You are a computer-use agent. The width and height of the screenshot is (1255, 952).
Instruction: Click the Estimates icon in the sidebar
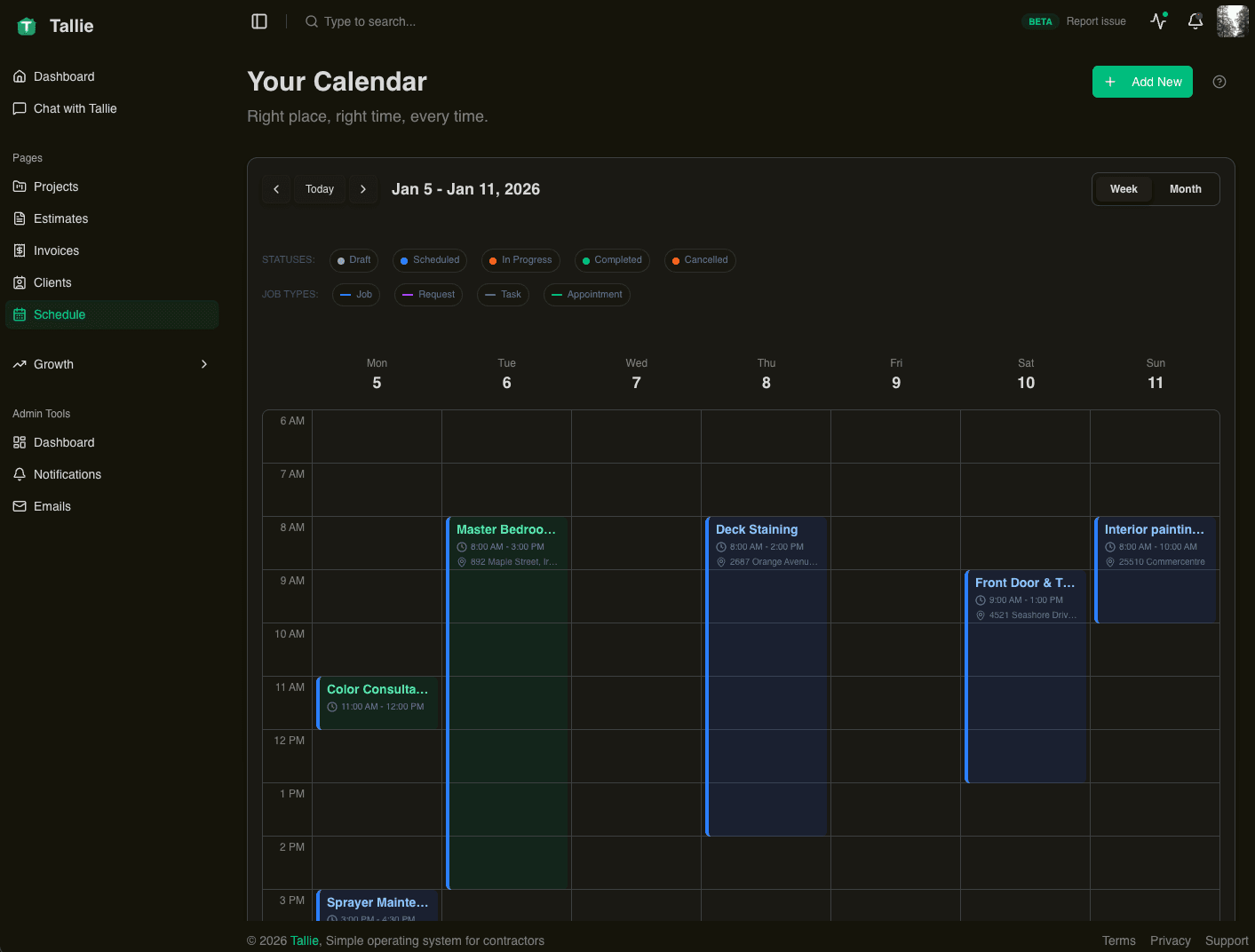tap(20, 218)
